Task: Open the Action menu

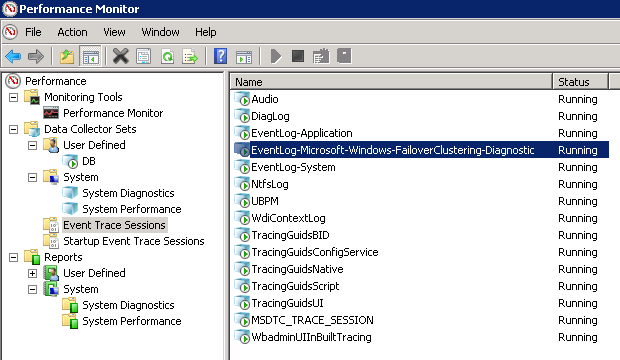Action: (x=72, y=32)
